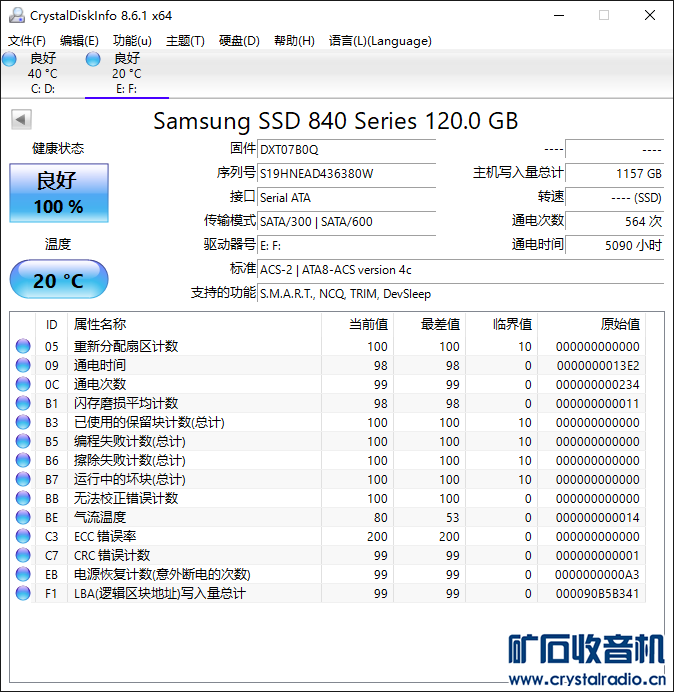Click the interface field Serial ATA
Screen dimensions: 674x692
point(346,197)
